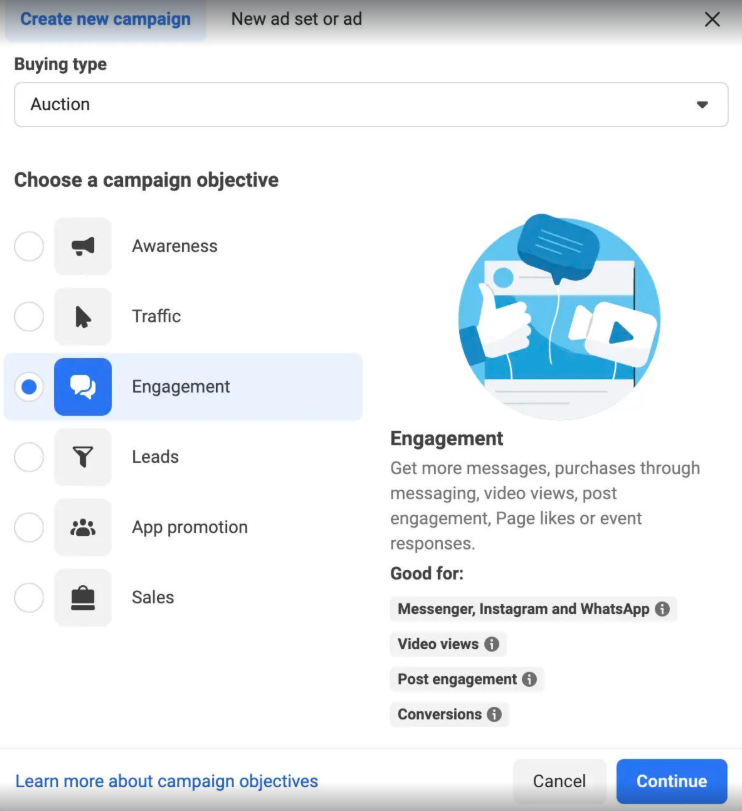
Task: Select the Leads radio button
Action: point(29,457)
